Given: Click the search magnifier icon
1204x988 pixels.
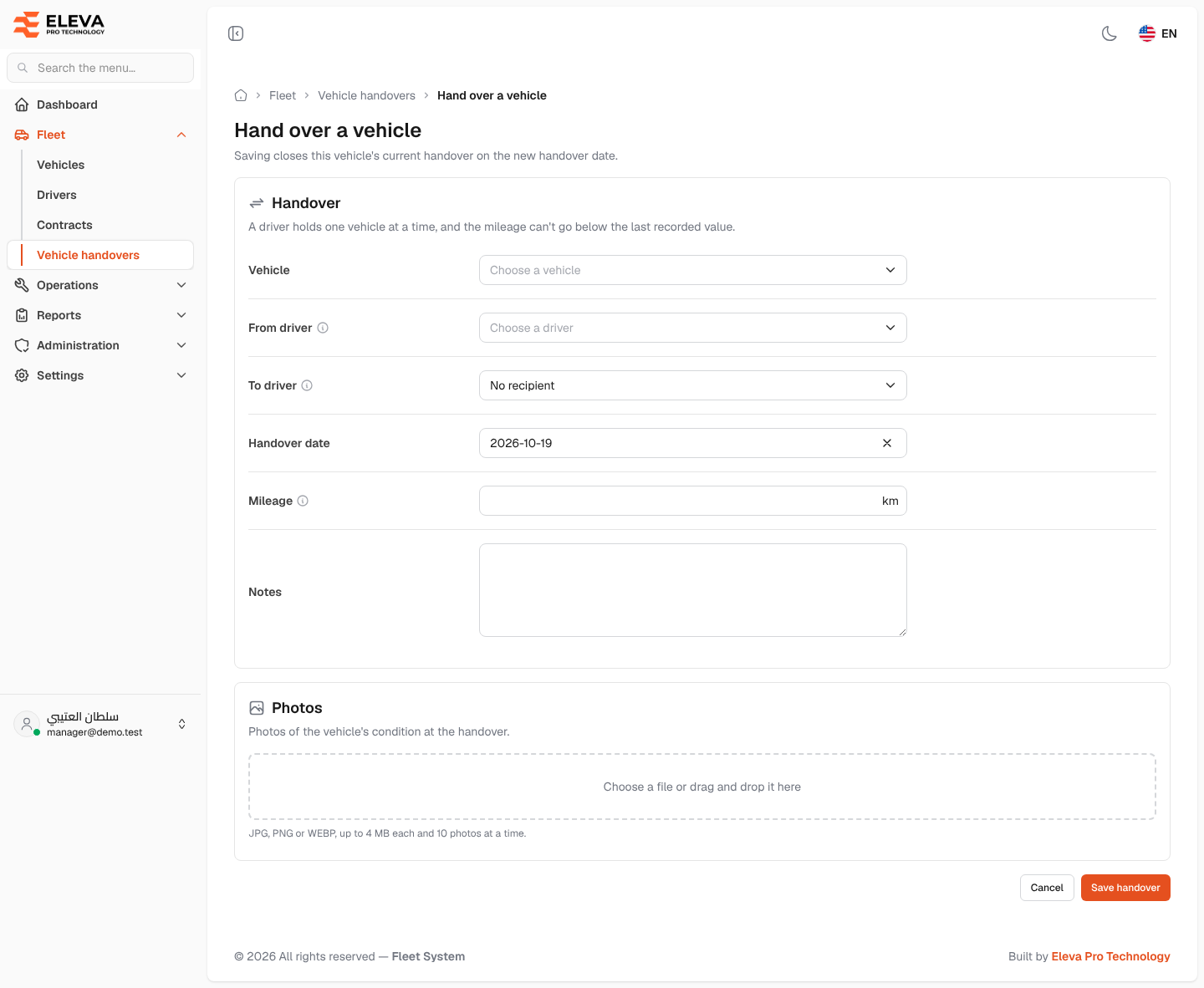Looking at the screenshot, I should pyautogui.click(x=23, y=68).
